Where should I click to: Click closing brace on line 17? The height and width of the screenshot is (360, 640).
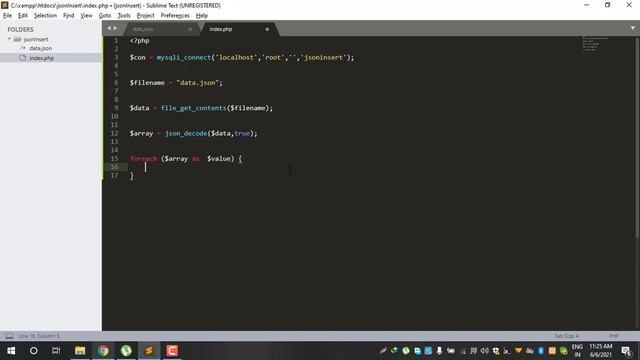132,176
